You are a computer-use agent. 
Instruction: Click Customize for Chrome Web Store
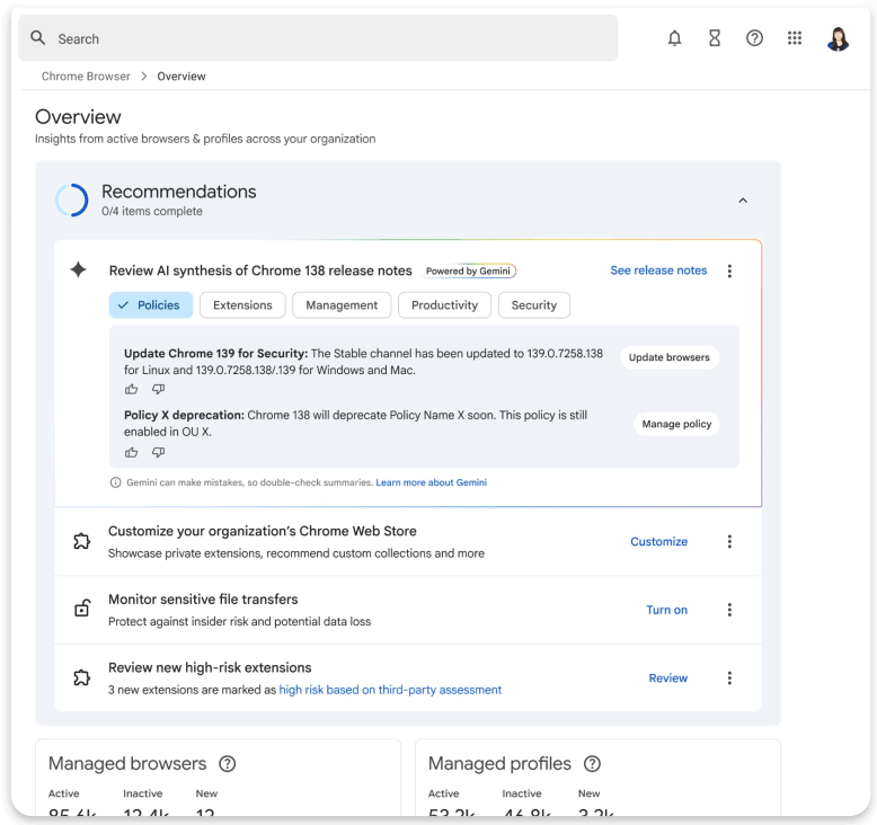658,541
